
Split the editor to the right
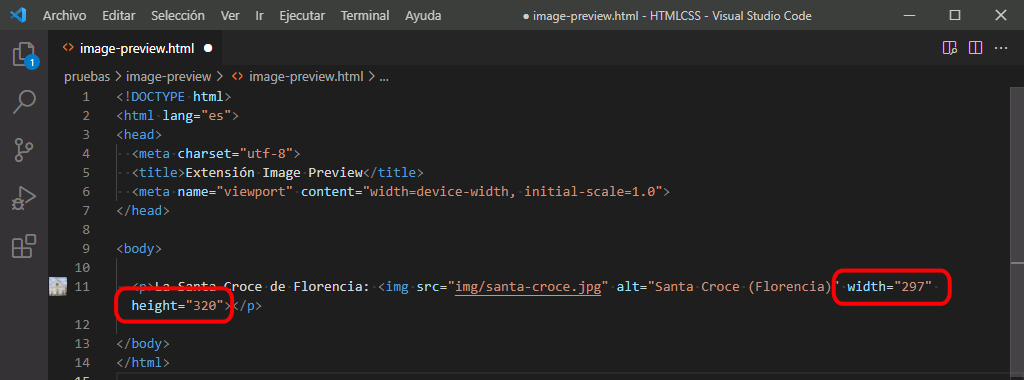coord(975,48)
